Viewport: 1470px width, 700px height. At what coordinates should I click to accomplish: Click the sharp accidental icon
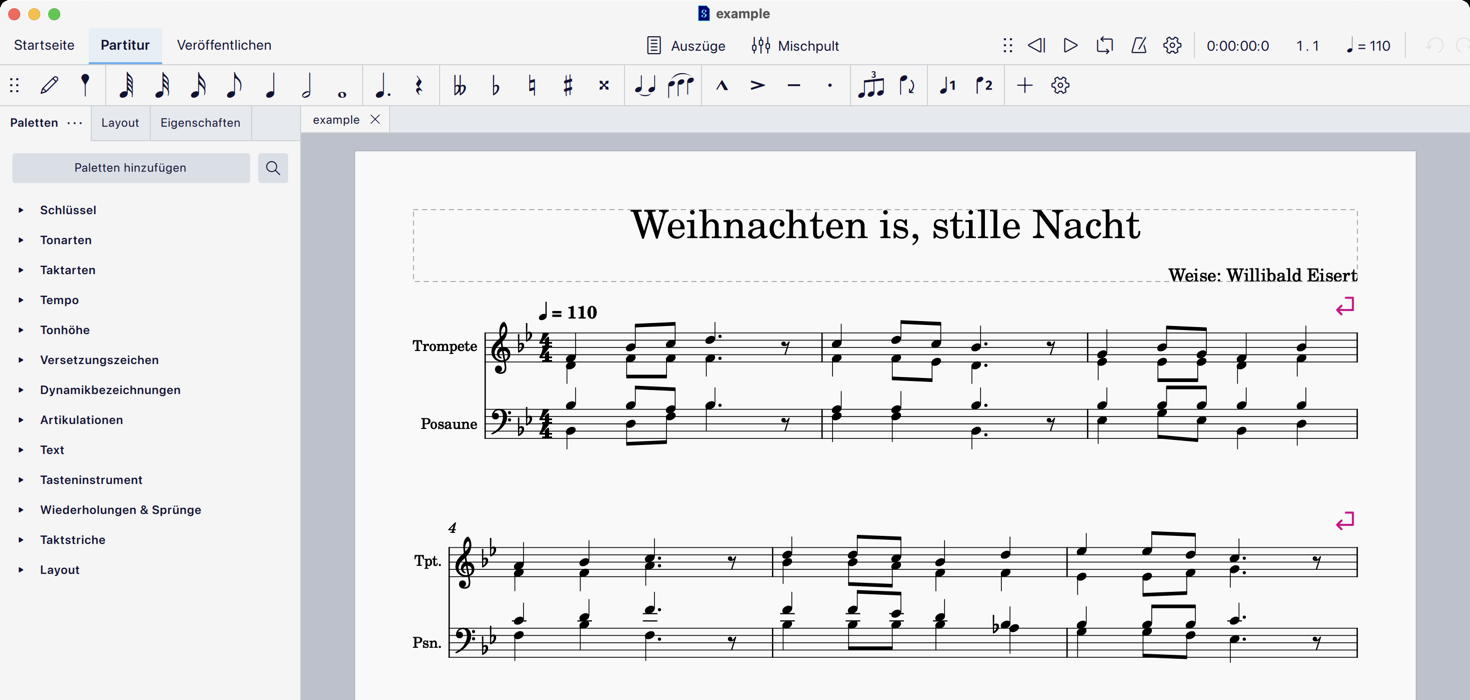pyautogui.click(x=568, y=86)
